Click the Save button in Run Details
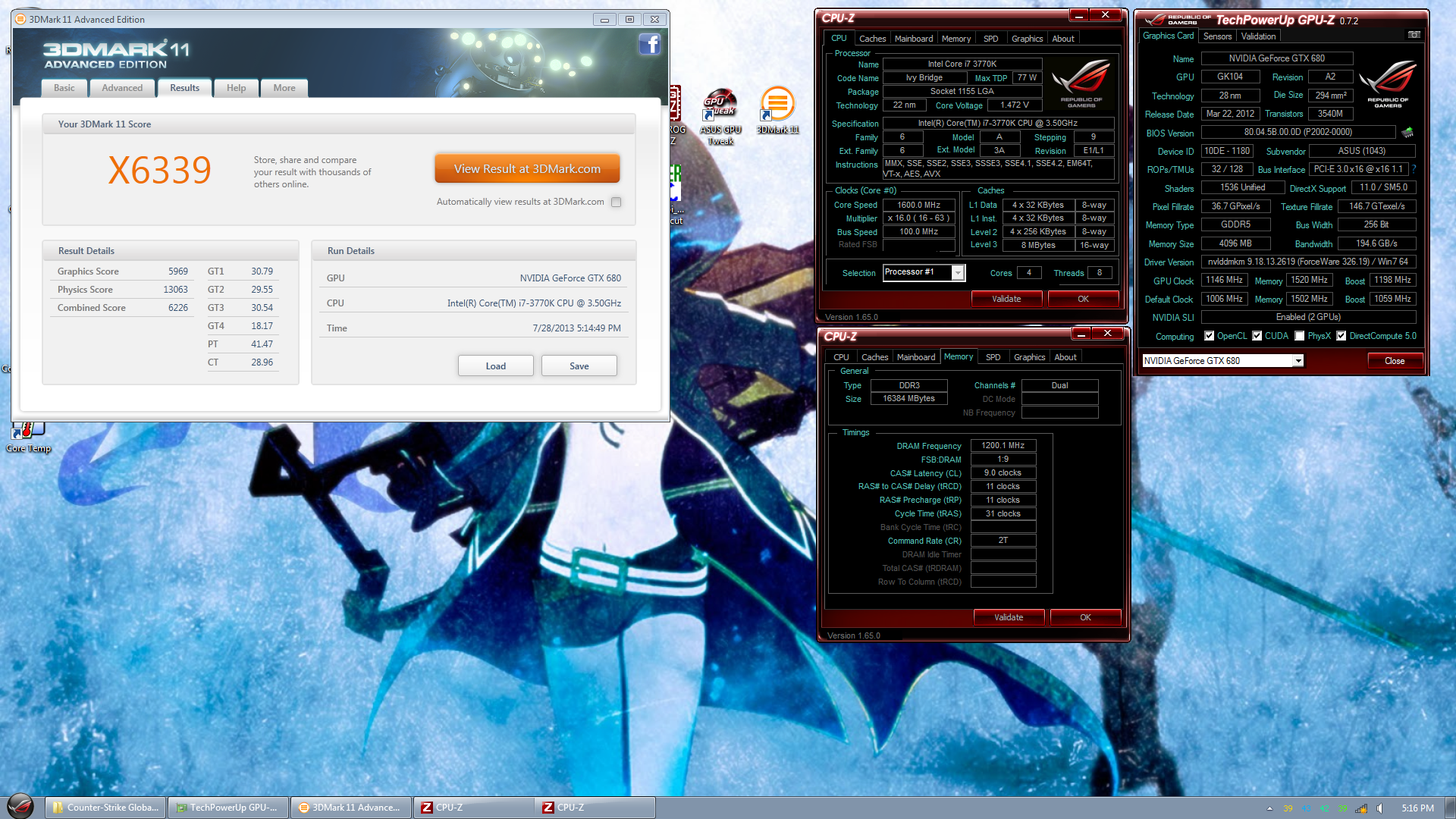The image size is (1456, 819). (579, 366)
